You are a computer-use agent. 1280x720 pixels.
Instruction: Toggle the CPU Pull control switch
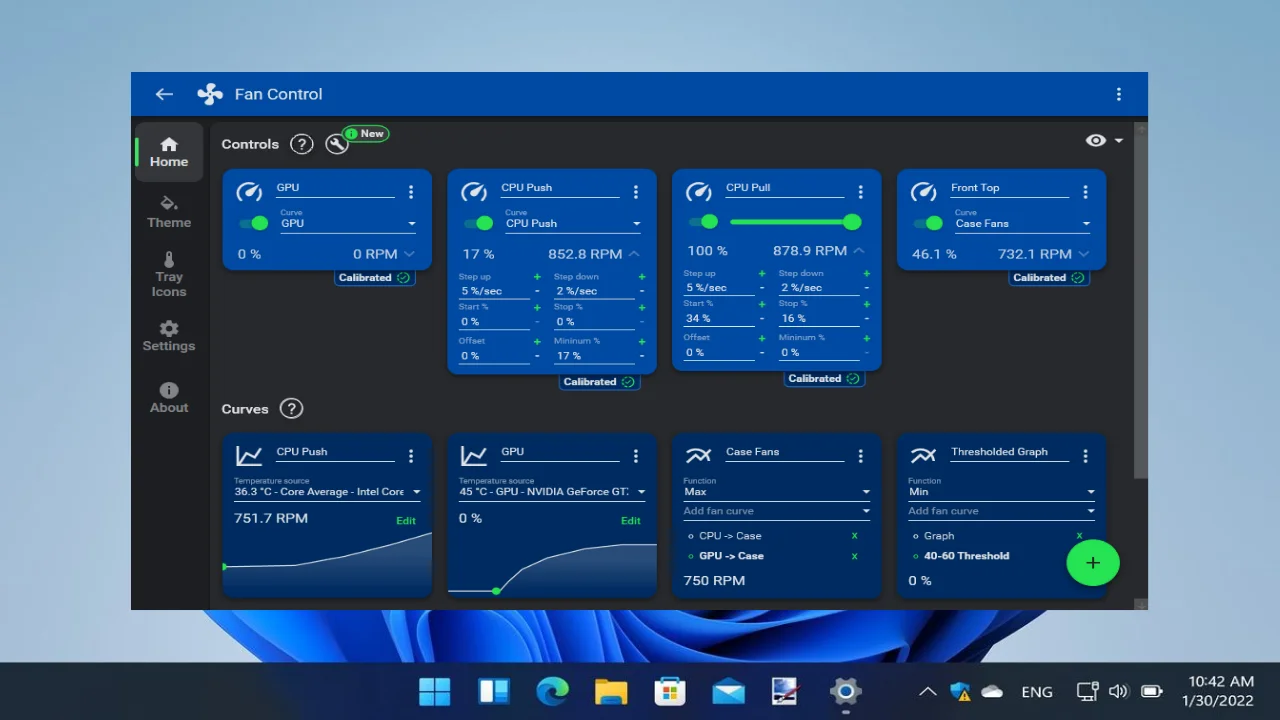point(703,222)
